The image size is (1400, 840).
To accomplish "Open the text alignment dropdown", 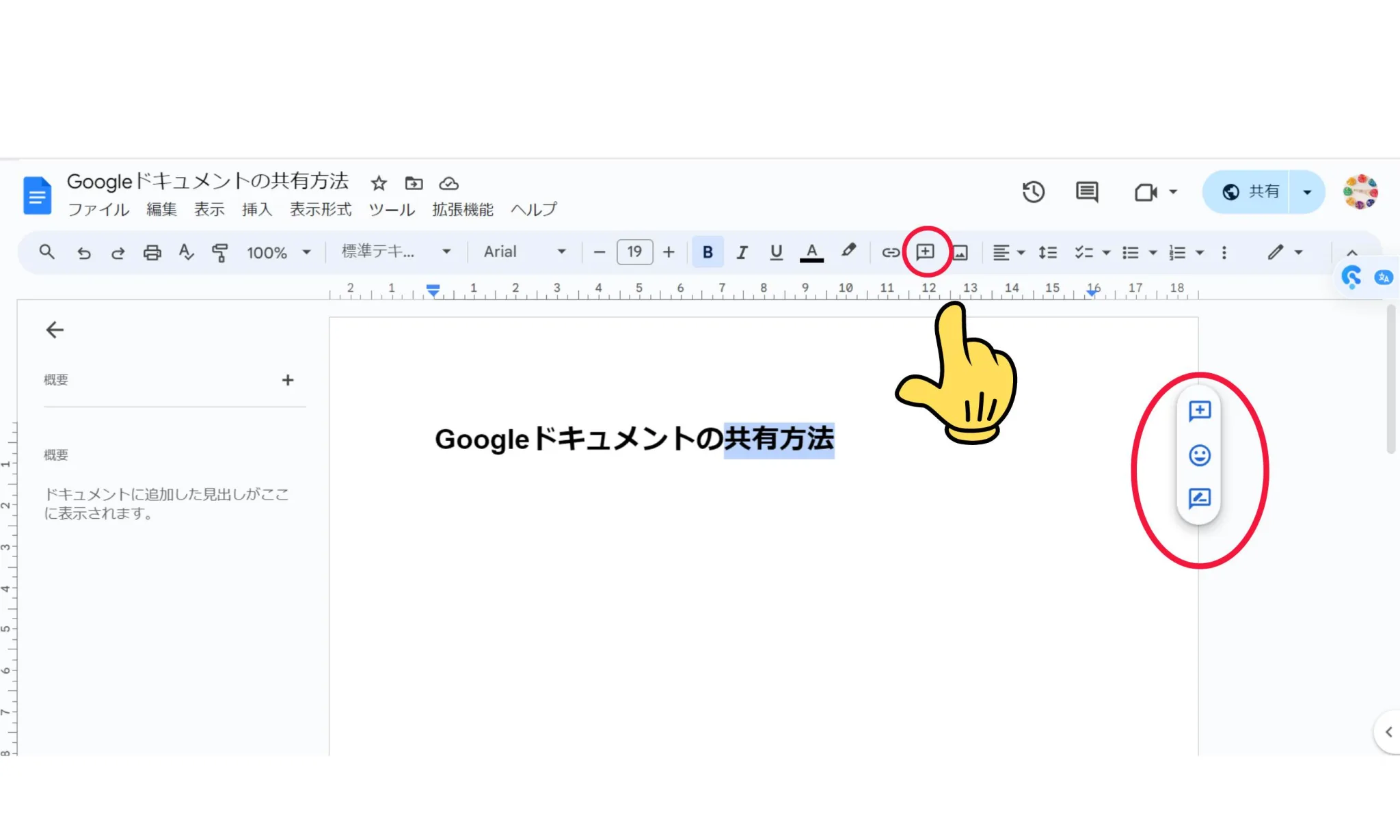I will (x=1009, y=253).
